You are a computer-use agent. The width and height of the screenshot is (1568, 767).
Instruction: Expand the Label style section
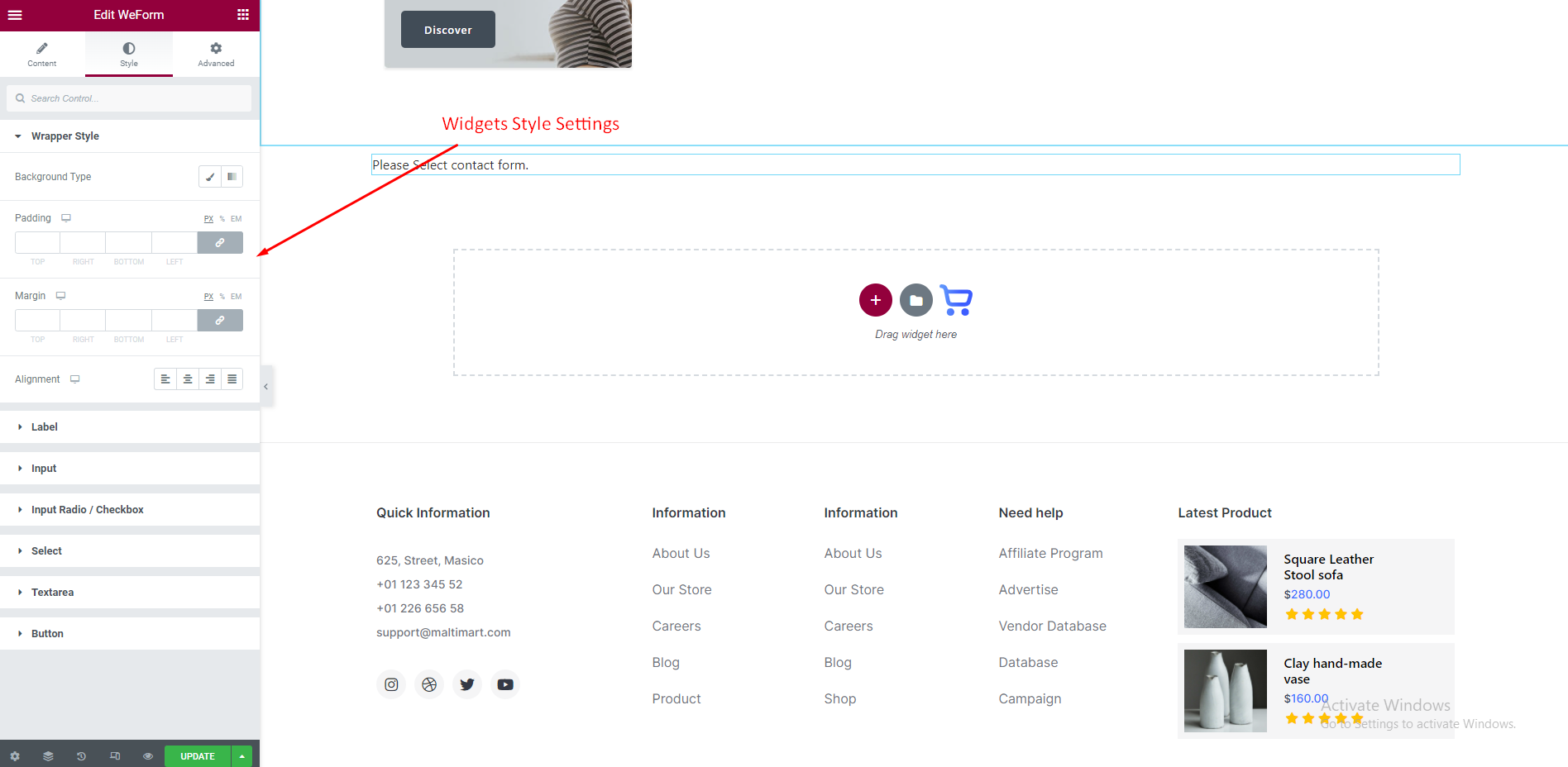click(x=45, y=427)
